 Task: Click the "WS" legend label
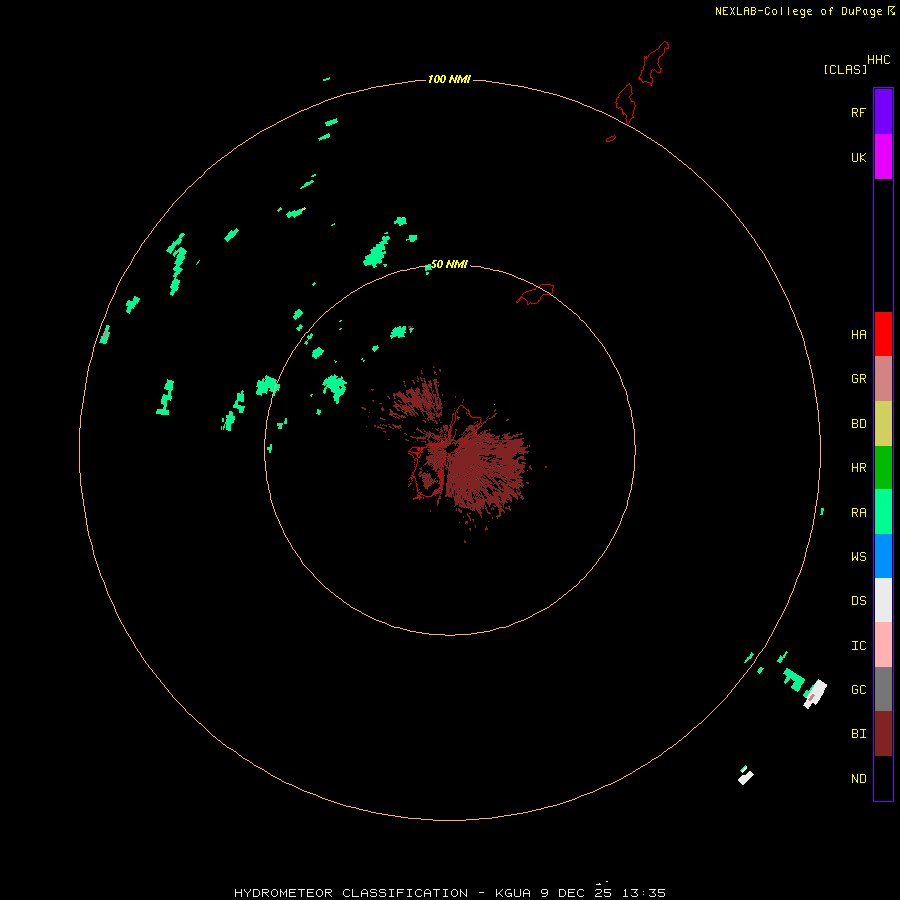(x=858, y=557)
